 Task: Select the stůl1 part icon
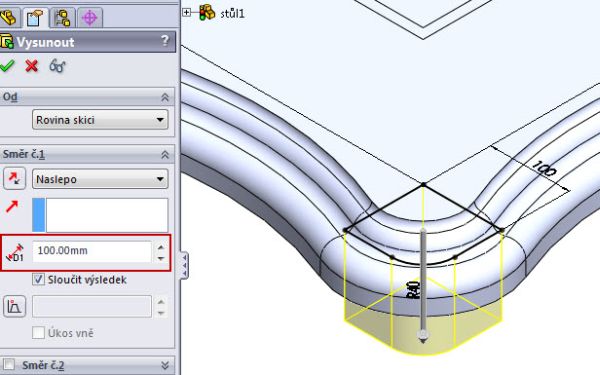click(x=207, y=12)
